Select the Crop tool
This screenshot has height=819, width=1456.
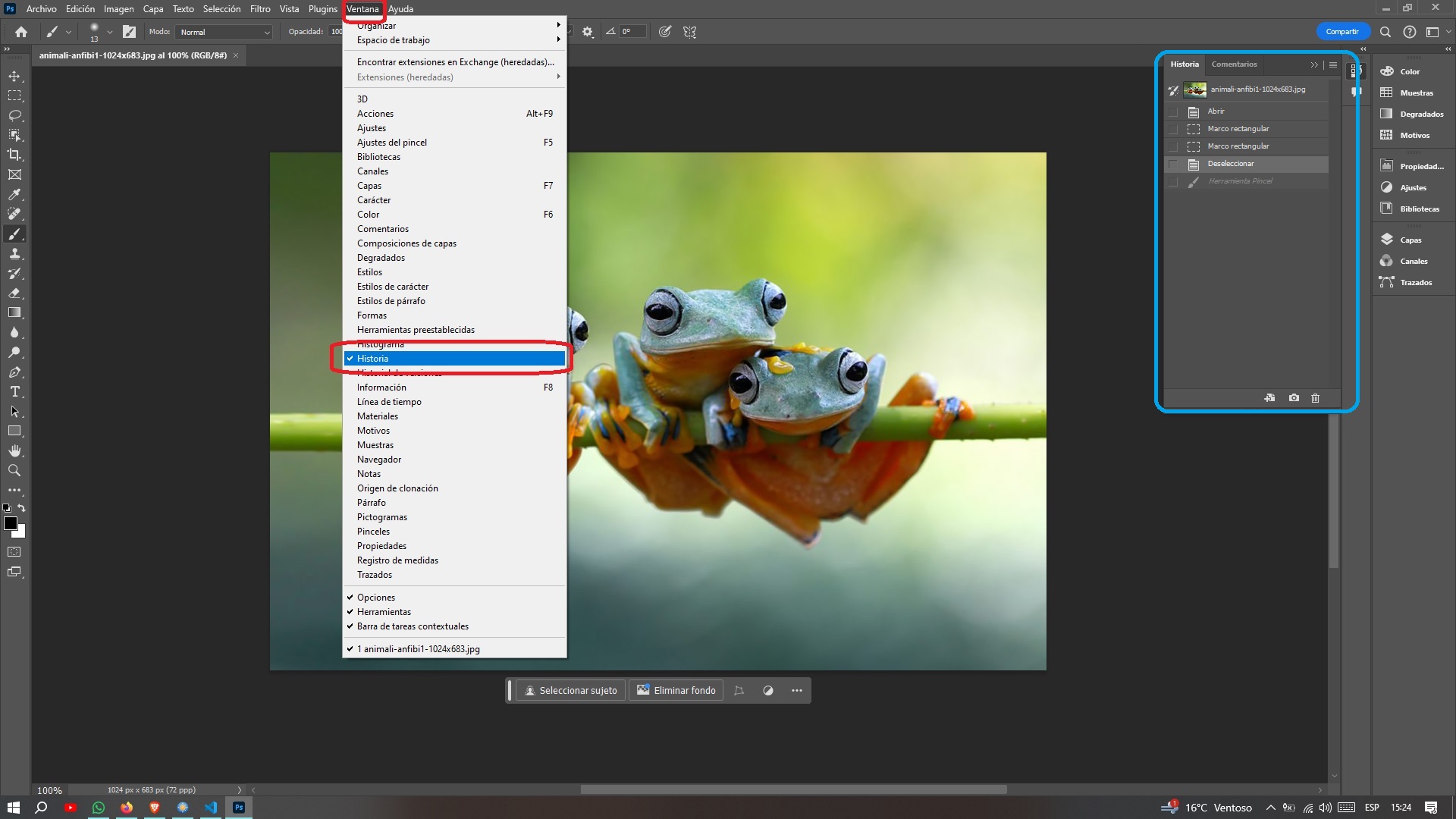click(14, 155)
